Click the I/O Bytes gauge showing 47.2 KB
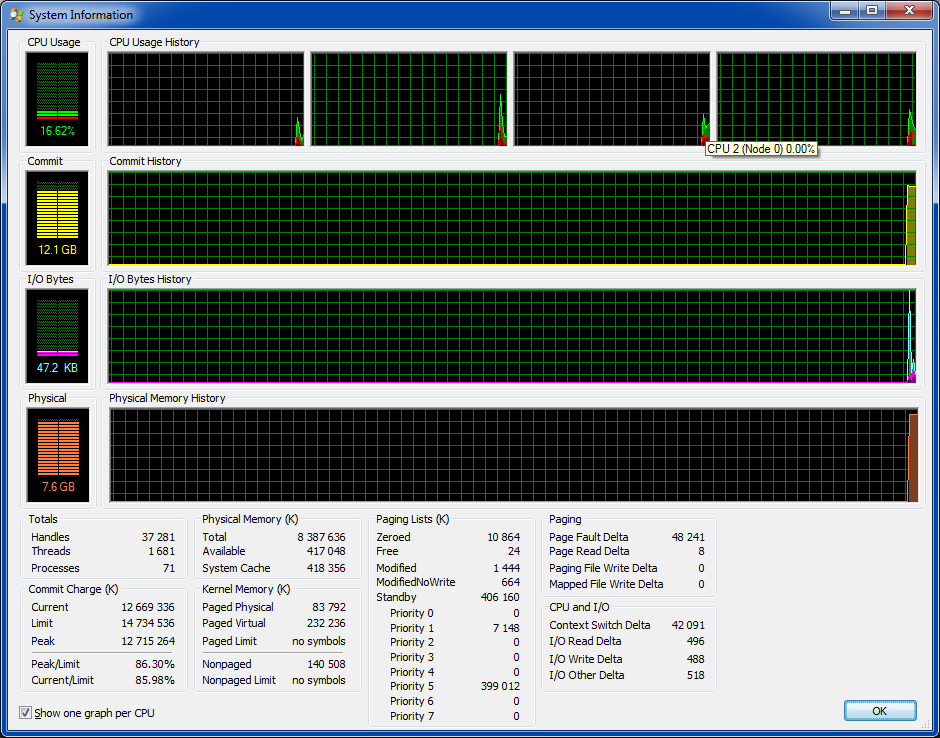Viewport: 940px width, 738px height. pos(57,336)
